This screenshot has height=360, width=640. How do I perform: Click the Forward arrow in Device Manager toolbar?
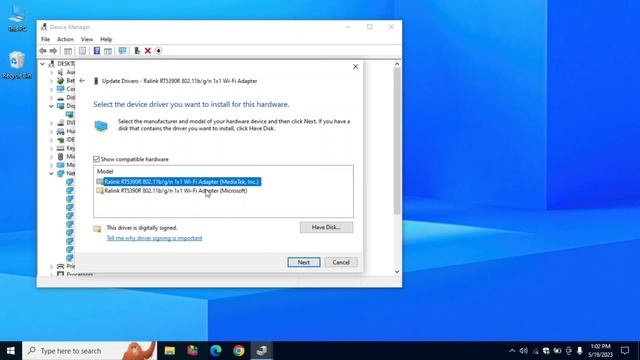[x=53, y=51]
